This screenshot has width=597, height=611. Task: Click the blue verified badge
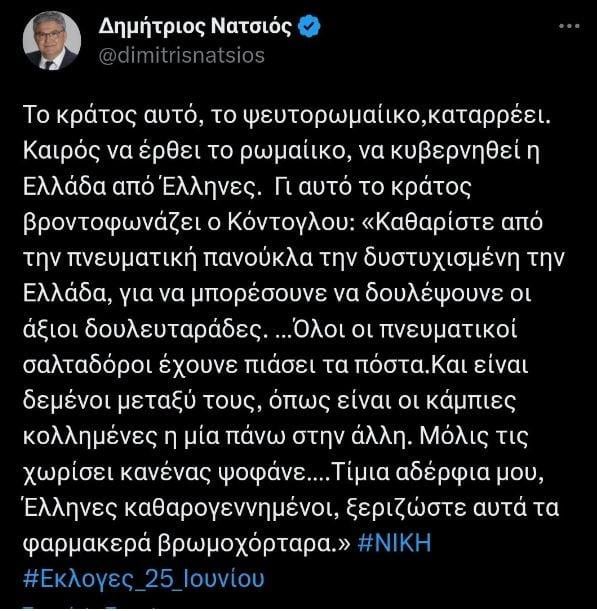point(309,26)
